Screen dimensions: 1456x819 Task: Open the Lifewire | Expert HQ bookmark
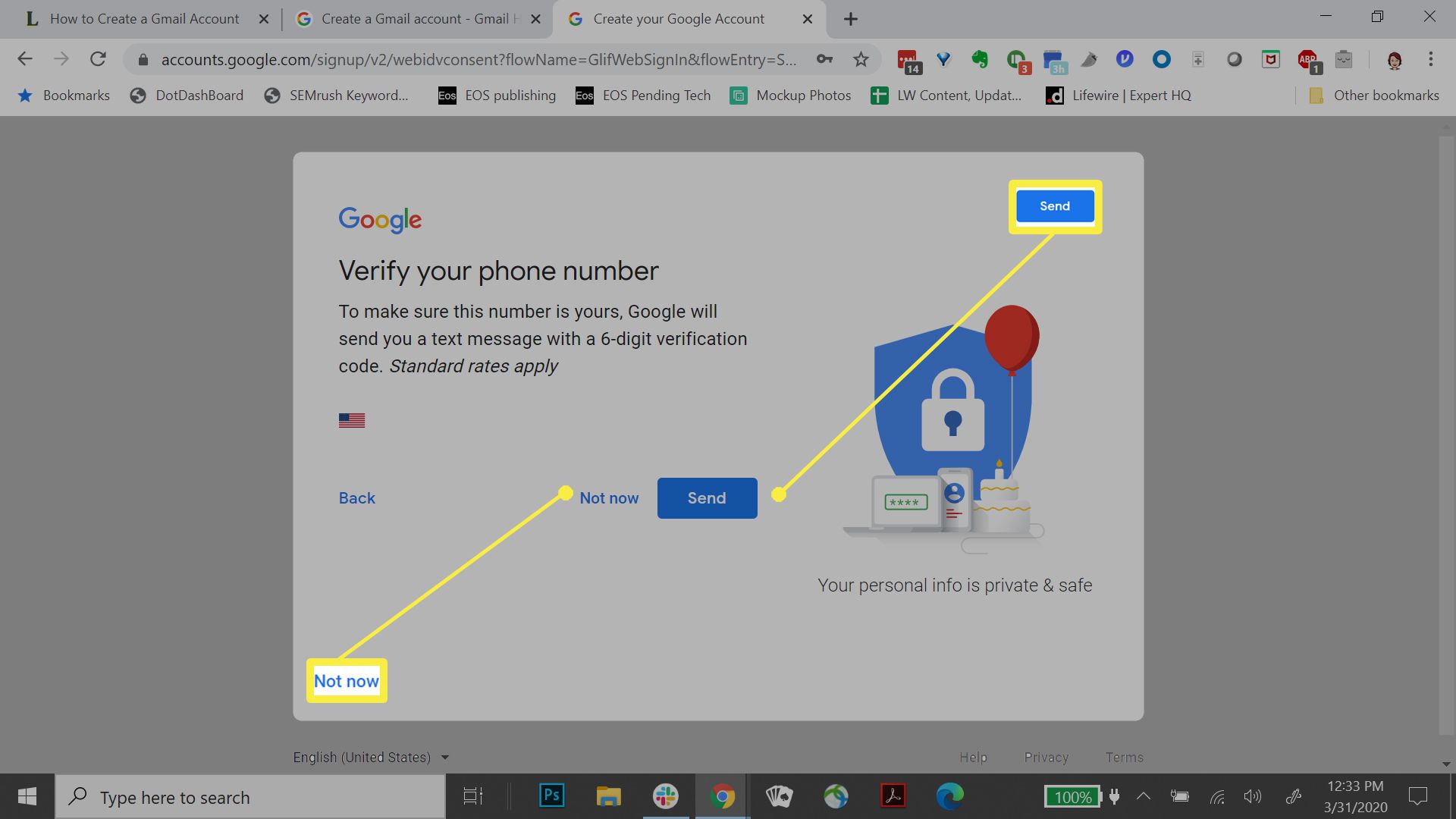pos(1119,96)
